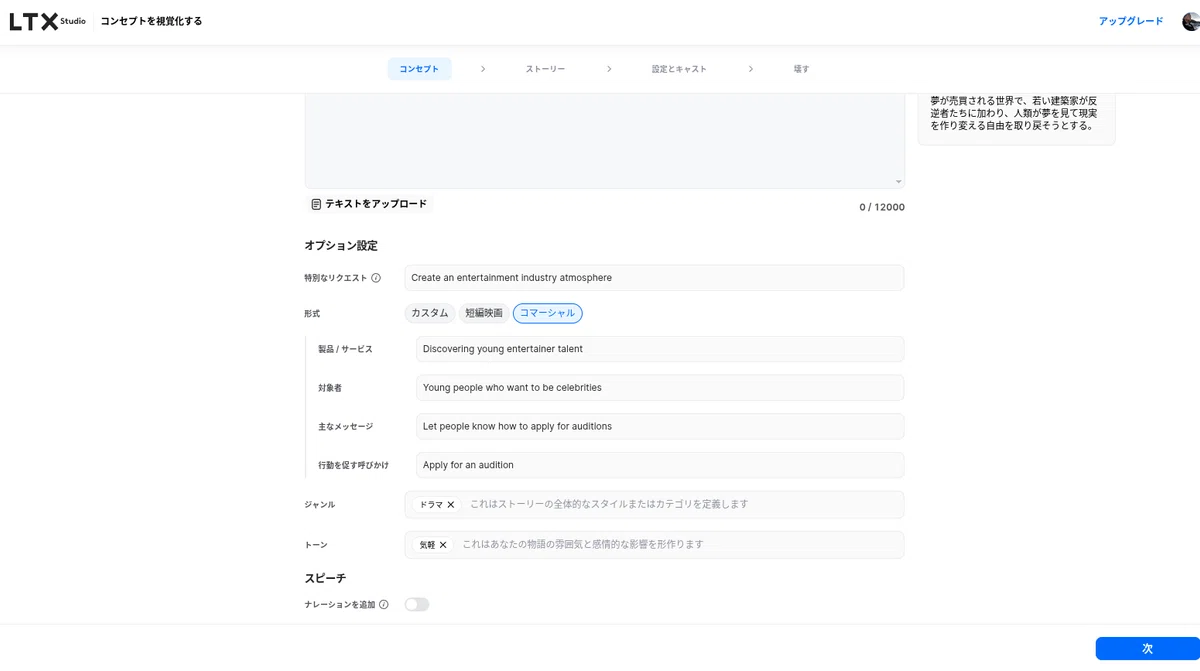The height and width of the screenshot is (671, 1200).
Task: Remove the ドラマ genre tag
Action: pos(451,505)
